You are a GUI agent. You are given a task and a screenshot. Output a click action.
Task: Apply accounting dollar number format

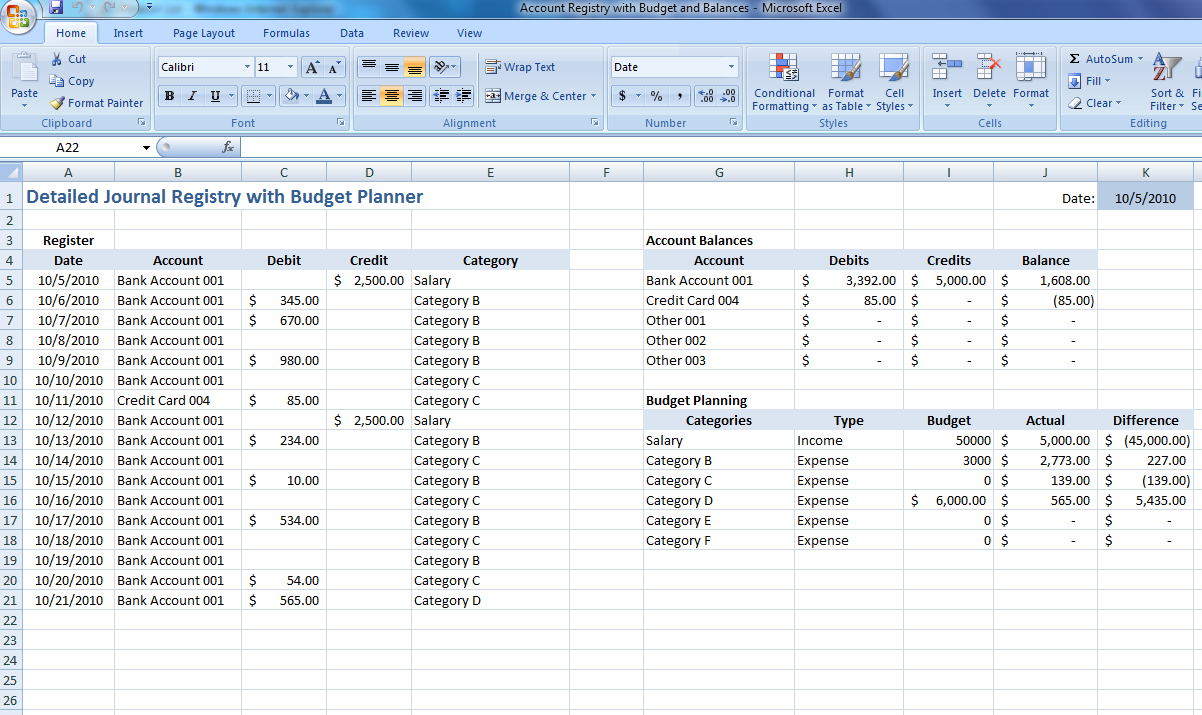[x=622, y=96]
